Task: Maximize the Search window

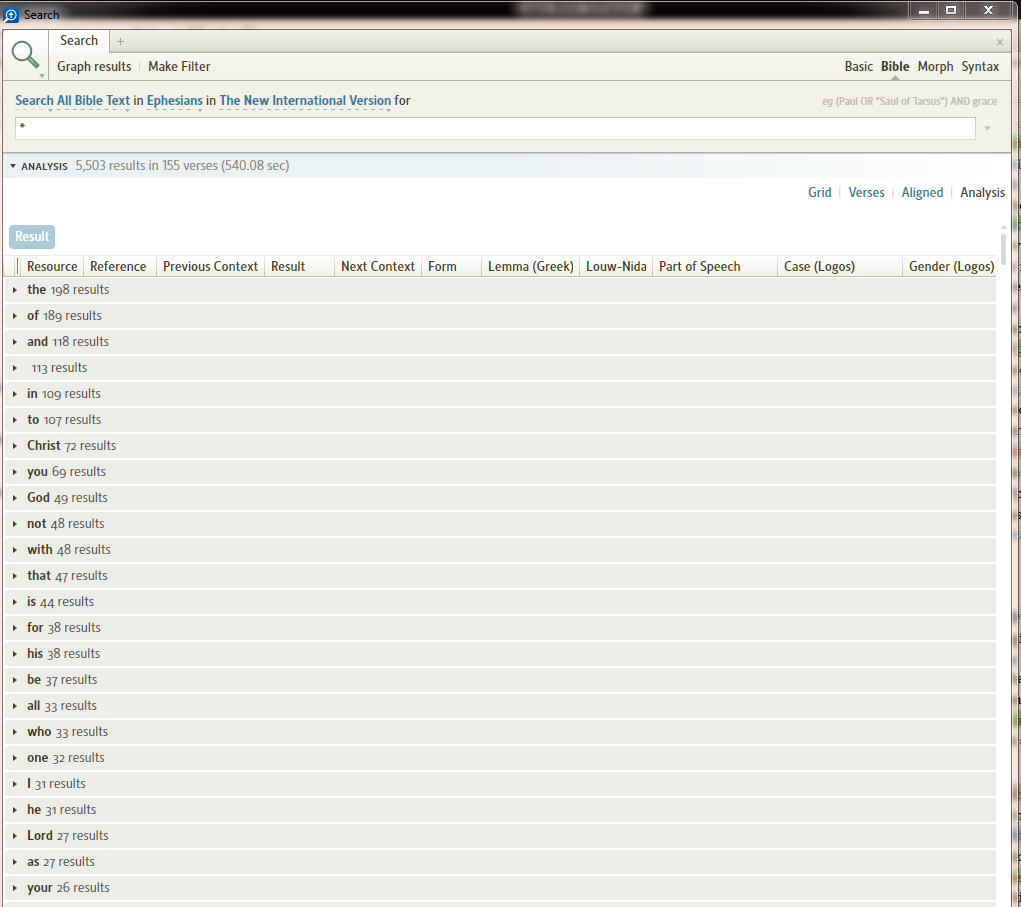Action: click(x=951, y=10)
